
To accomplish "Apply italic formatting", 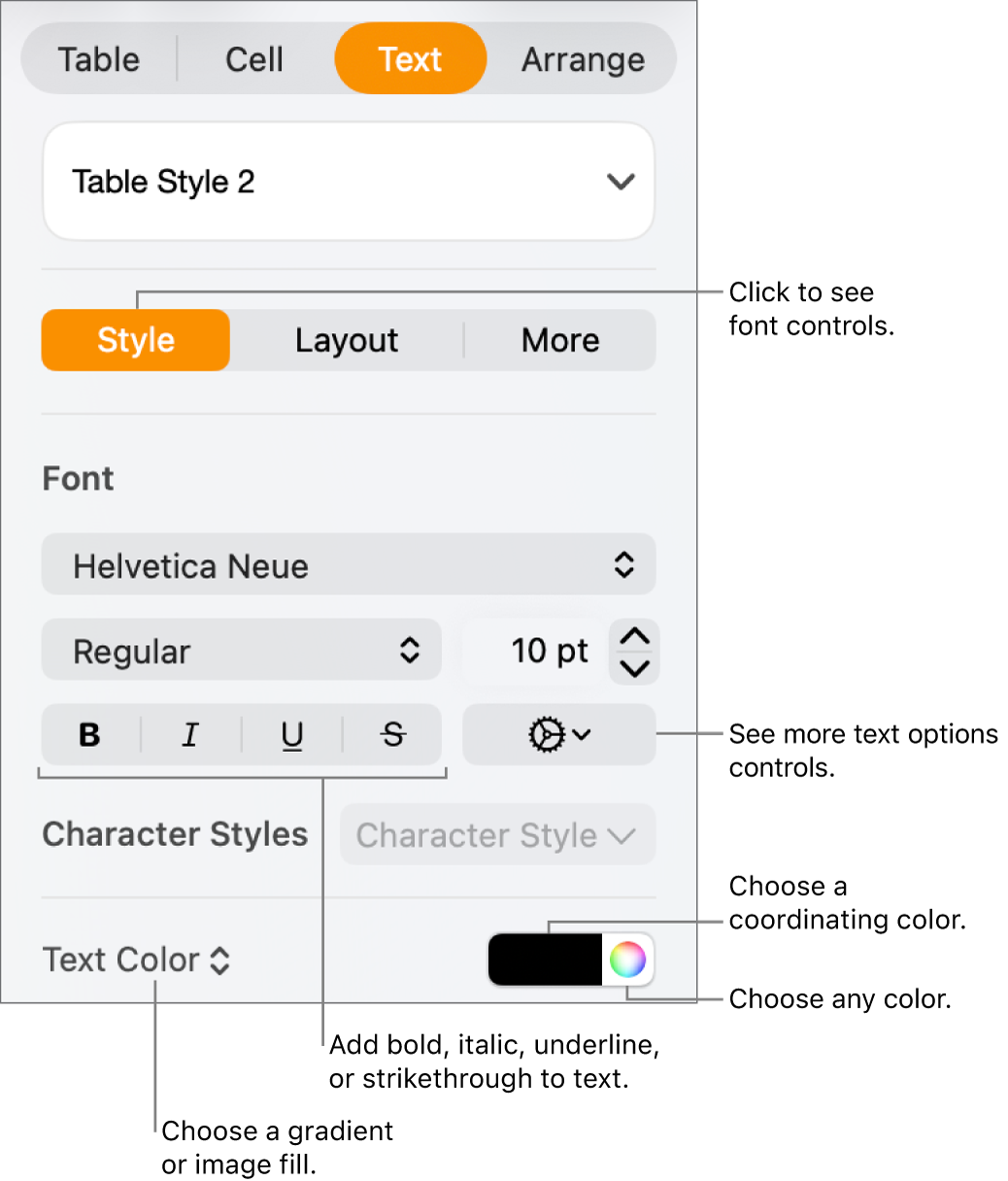I will tap(189, 735).
